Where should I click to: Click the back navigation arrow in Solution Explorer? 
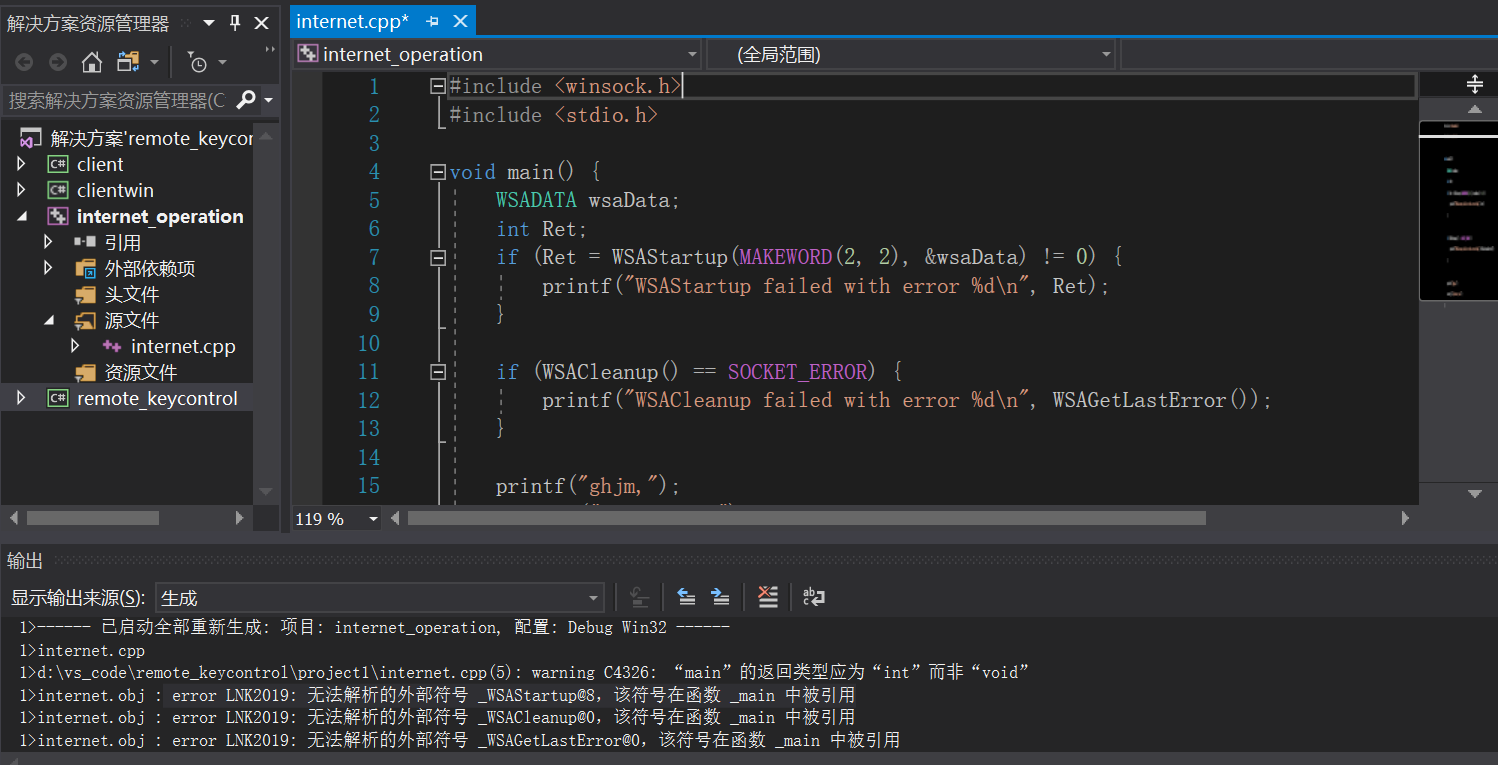point(23,61)
